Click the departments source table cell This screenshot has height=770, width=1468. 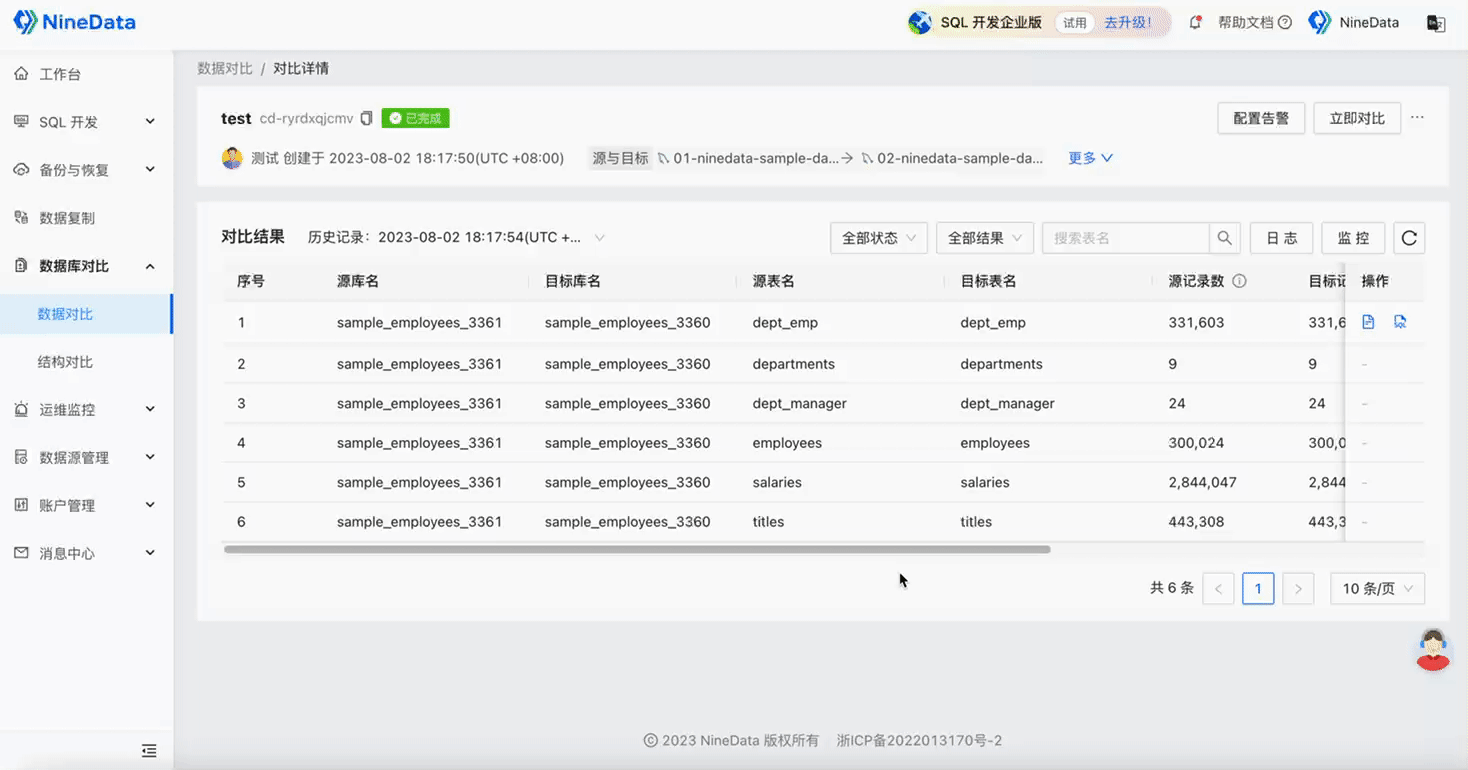pyautogui.click(x=794, y=364)
